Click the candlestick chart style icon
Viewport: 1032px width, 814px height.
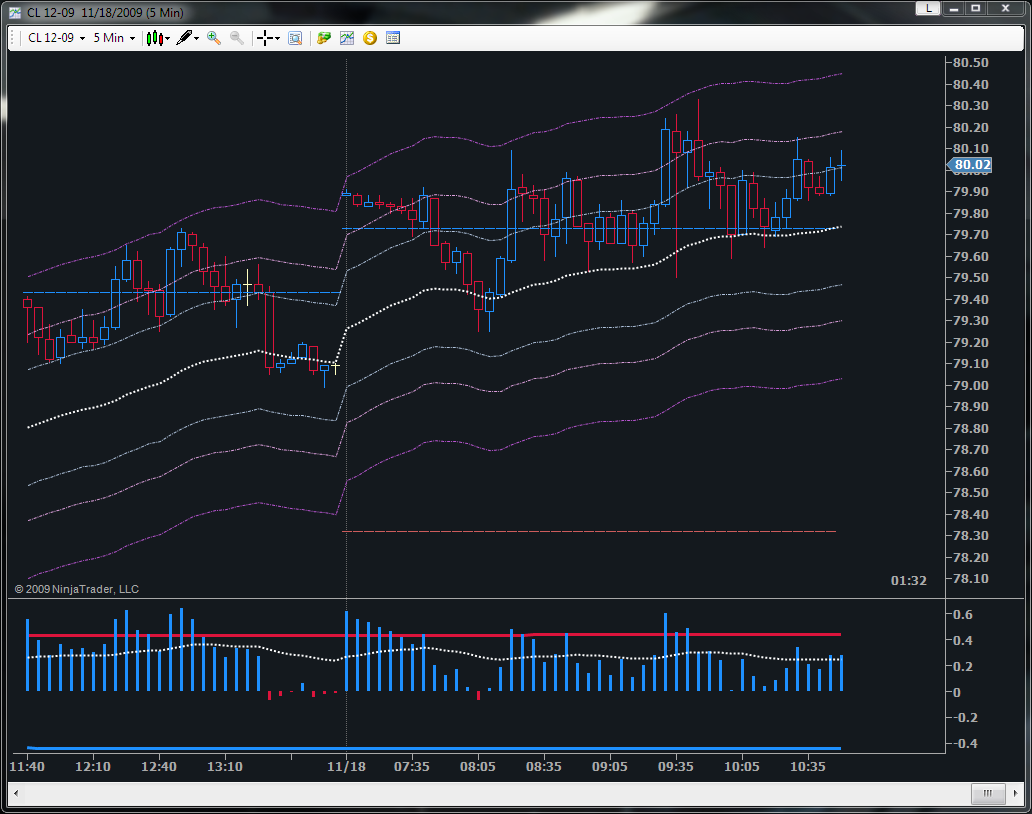(x=154, y=38)
